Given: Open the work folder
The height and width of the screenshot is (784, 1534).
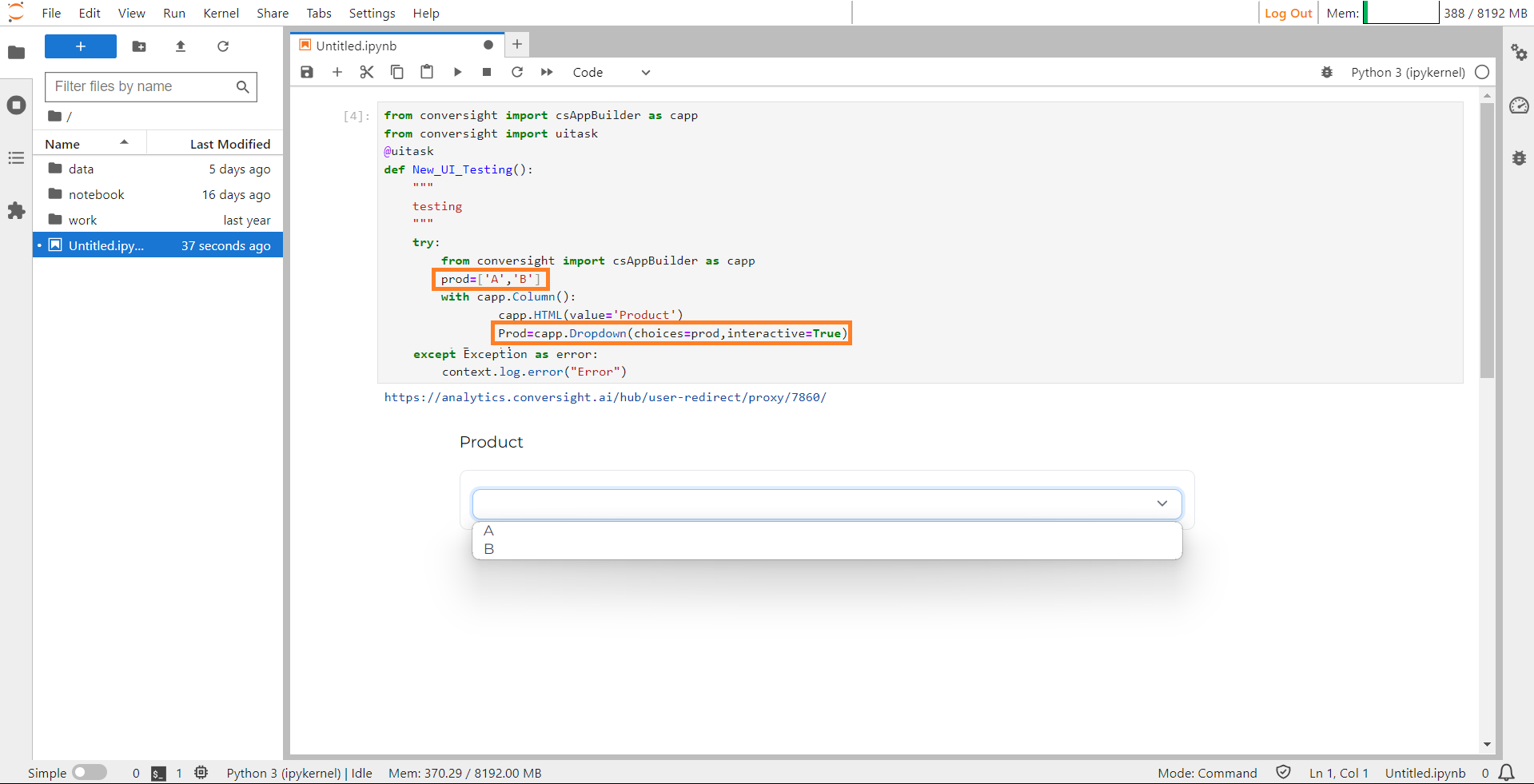Looking at the screenshot, I should (x=158, y=220).
